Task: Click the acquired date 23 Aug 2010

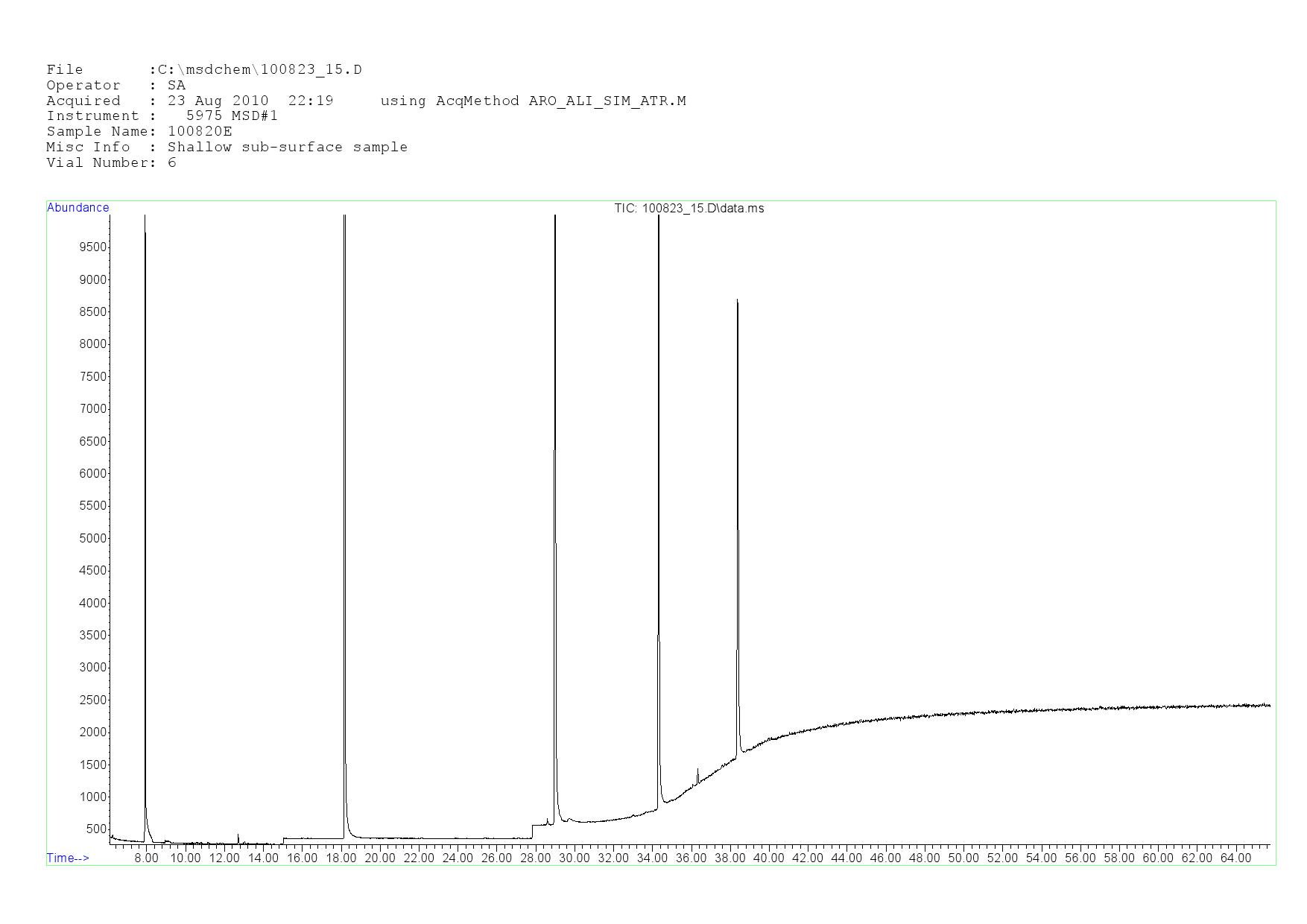Action: tap(218, 101)
